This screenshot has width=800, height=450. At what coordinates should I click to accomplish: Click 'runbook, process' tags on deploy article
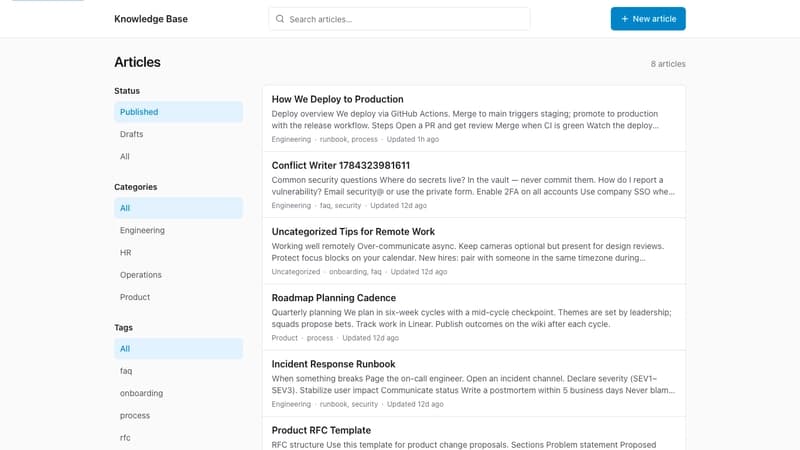pos(348,139)
